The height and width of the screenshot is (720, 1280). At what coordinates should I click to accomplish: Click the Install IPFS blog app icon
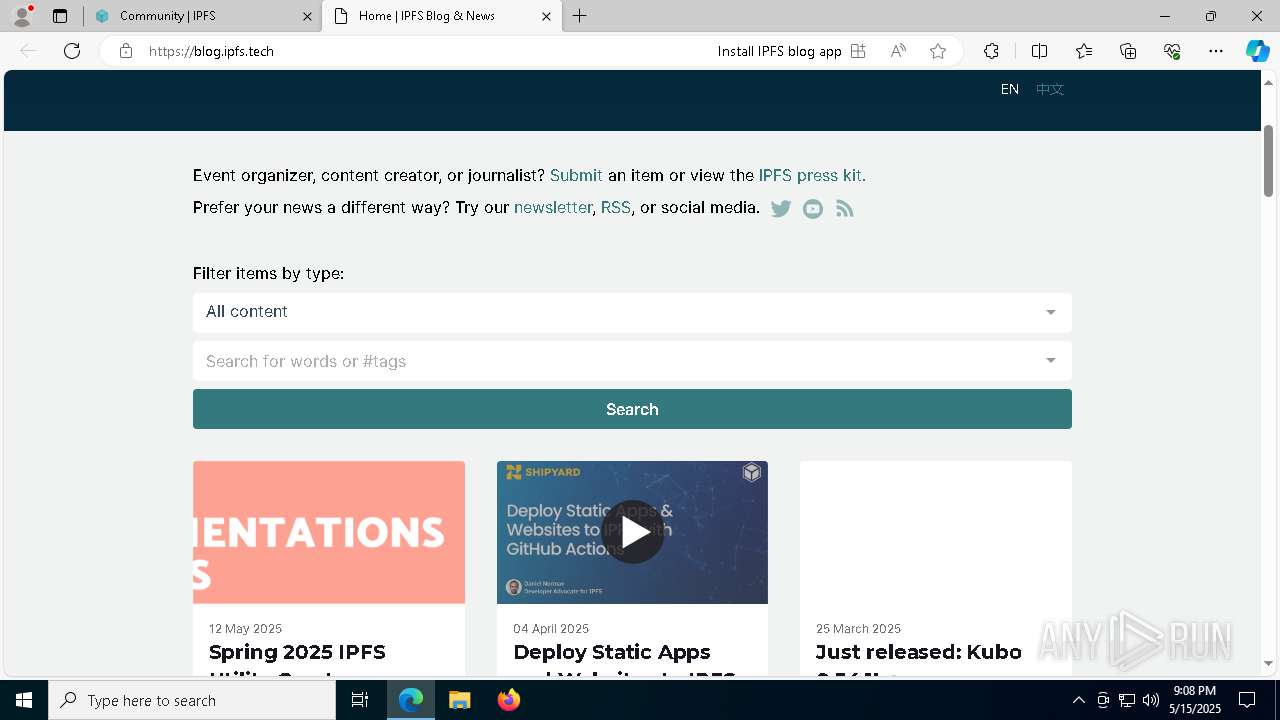tap(858, 51)
